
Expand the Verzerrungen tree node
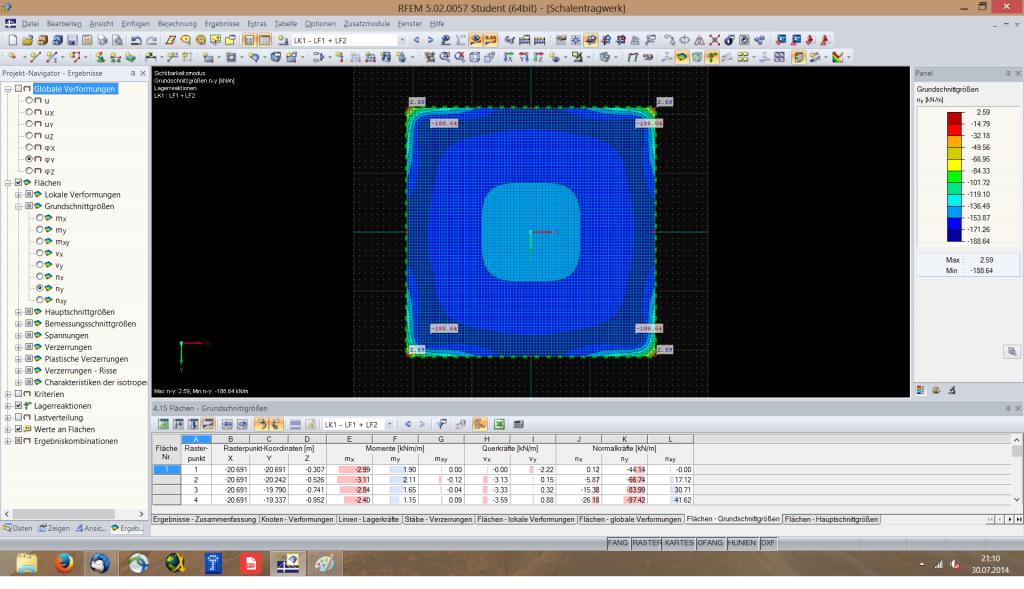(18, 347)
